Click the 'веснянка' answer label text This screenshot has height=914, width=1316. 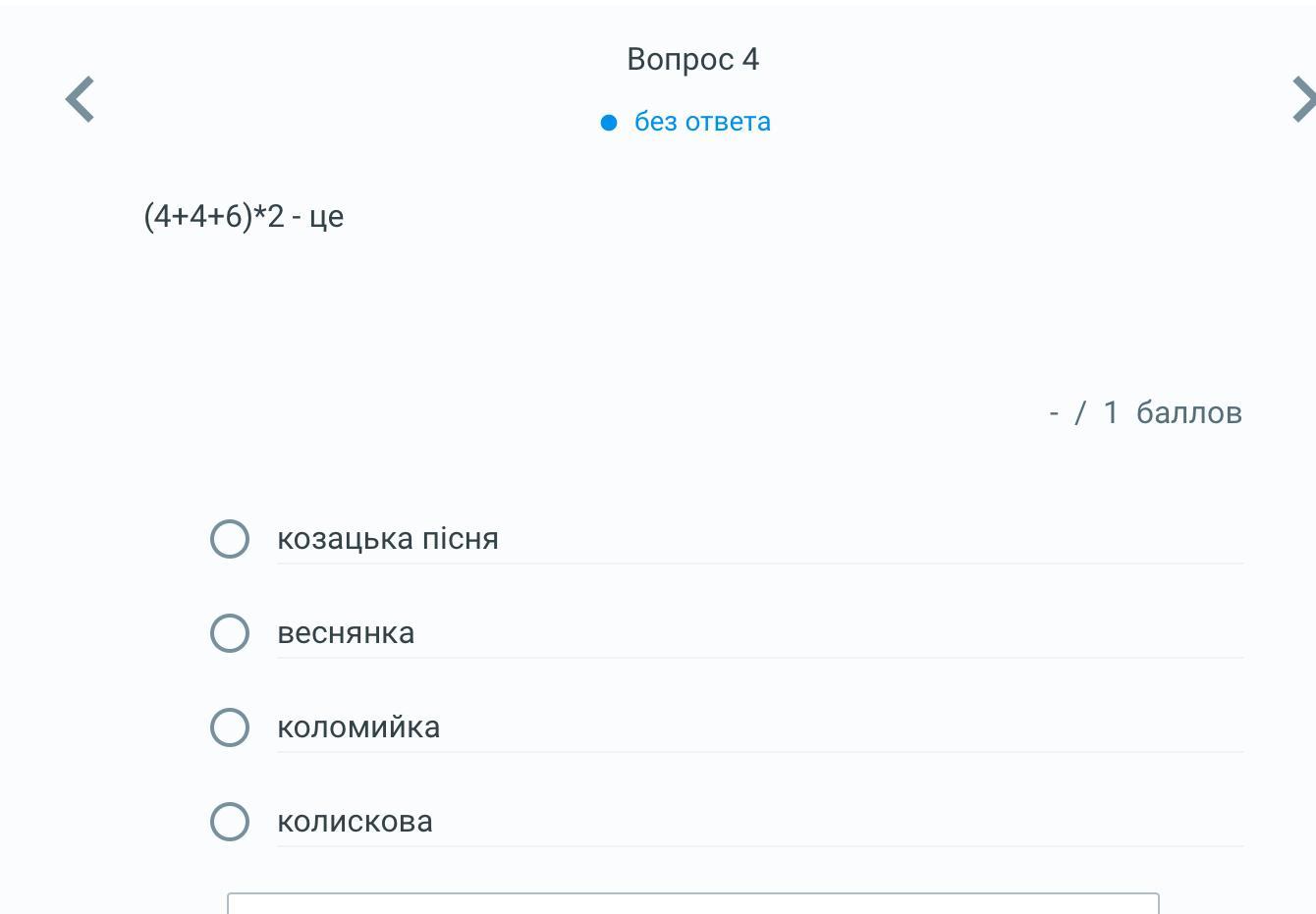click(346, 633)
